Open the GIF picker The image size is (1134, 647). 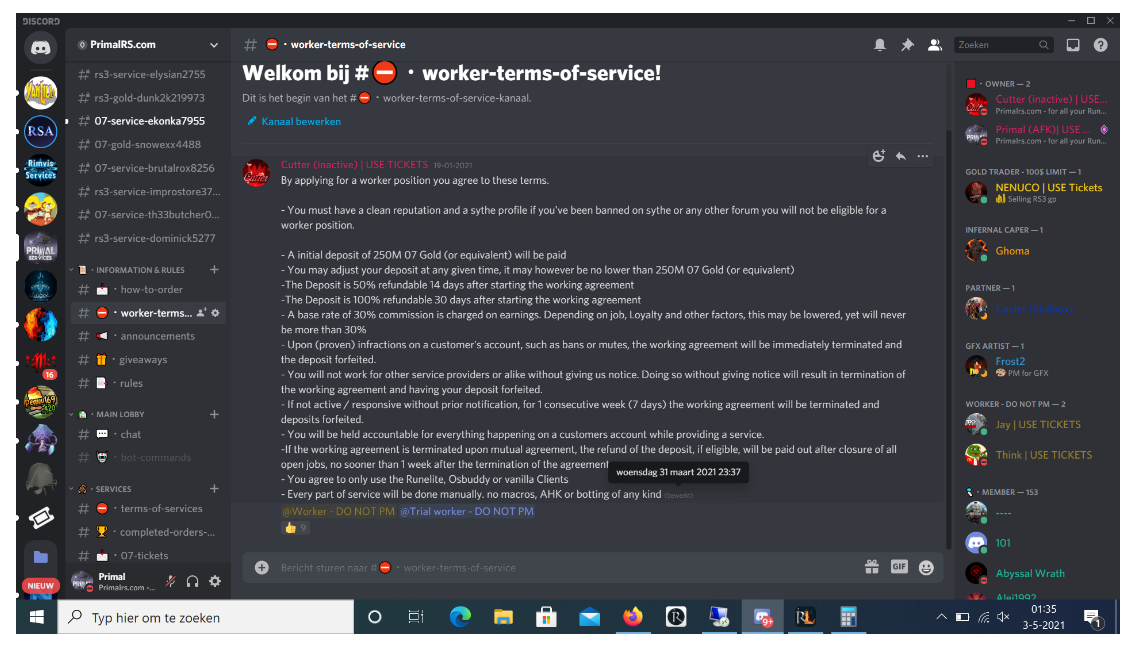899,567
